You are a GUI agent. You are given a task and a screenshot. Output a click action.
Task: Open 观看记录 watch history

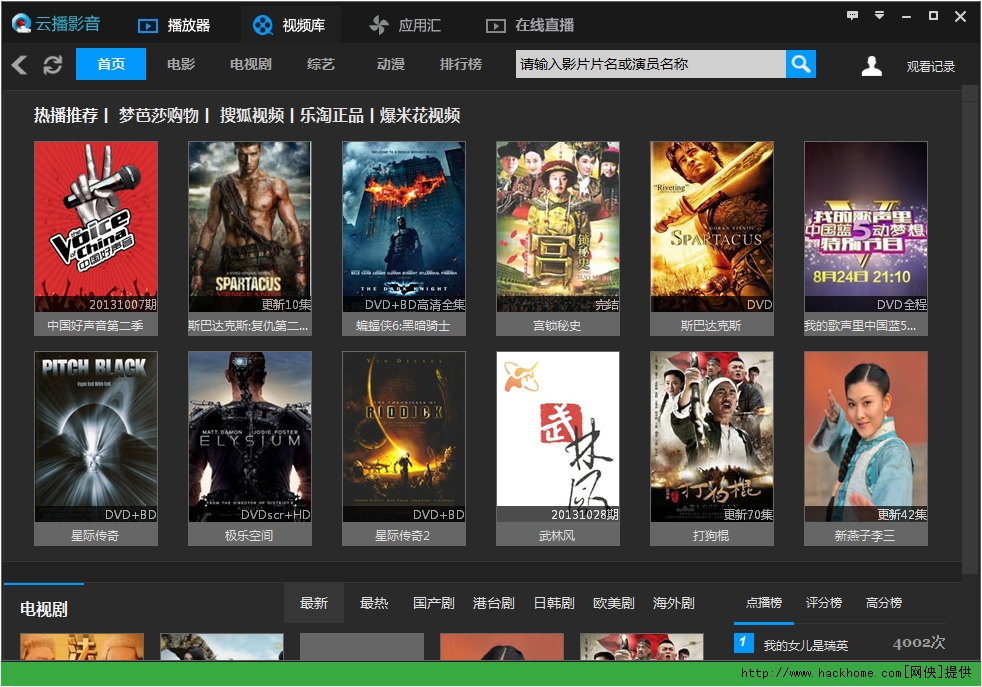point(931,66)
